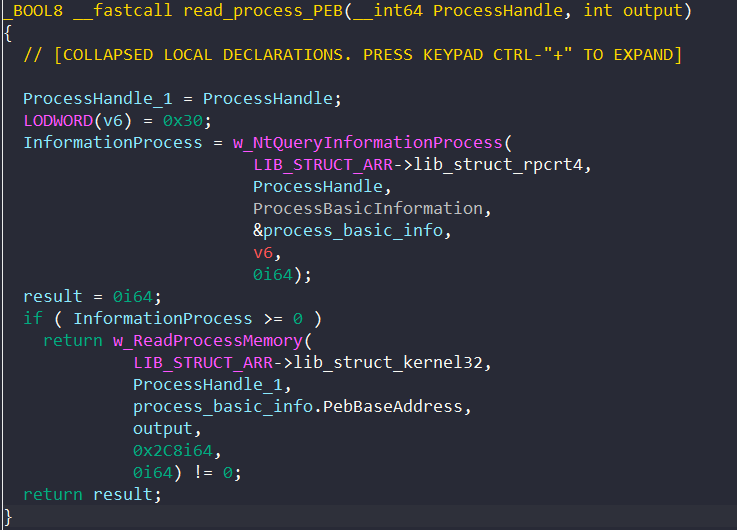
Task: Select the 0x30 constant
Action: [183, 121]
